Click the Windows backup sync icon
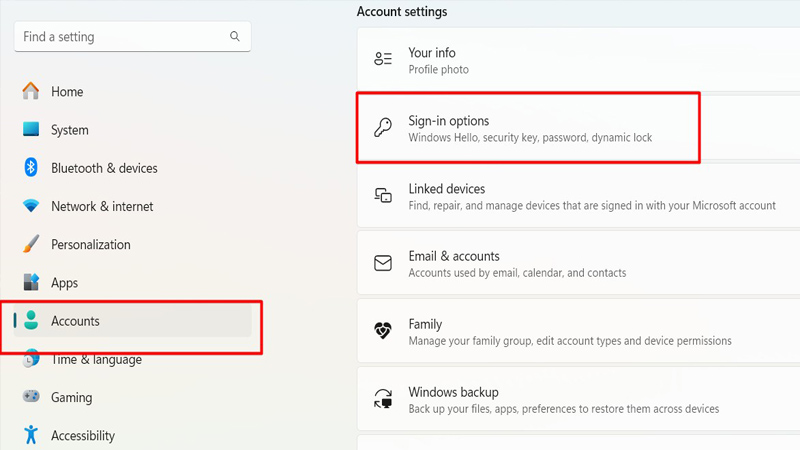The width and height of the screenshot is (800, 450). [383, 398]
